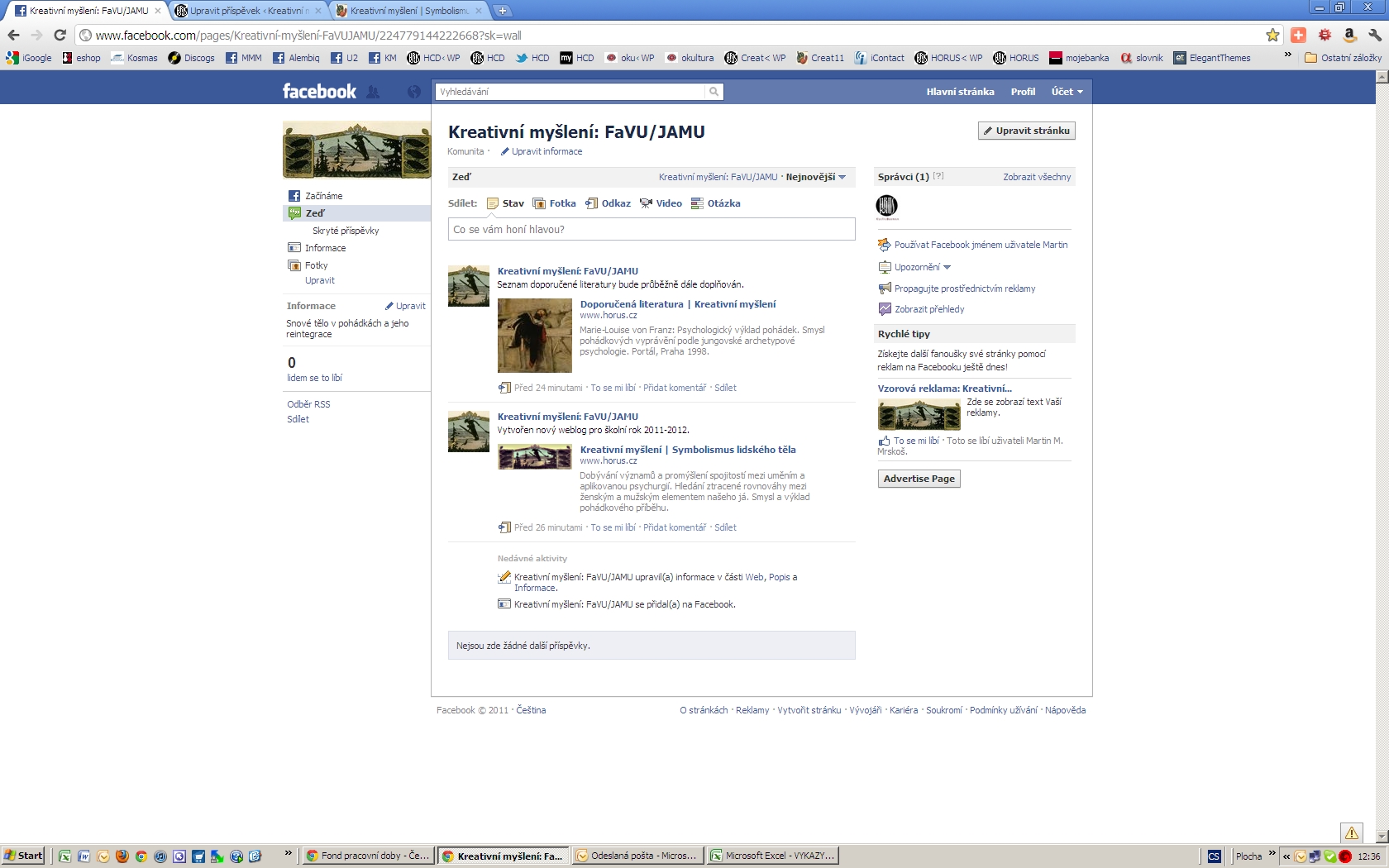Open the ElegantThemes bookmark
Viewport: 1389px width, 868px height.
1212,58
